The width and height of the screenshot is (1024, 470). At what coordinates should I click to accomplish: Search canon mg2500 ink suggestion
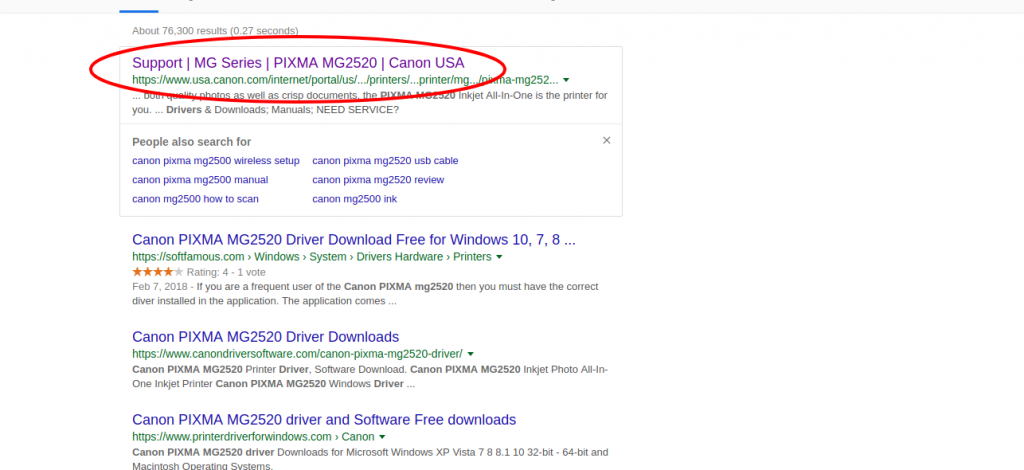(x=355, y=198)
